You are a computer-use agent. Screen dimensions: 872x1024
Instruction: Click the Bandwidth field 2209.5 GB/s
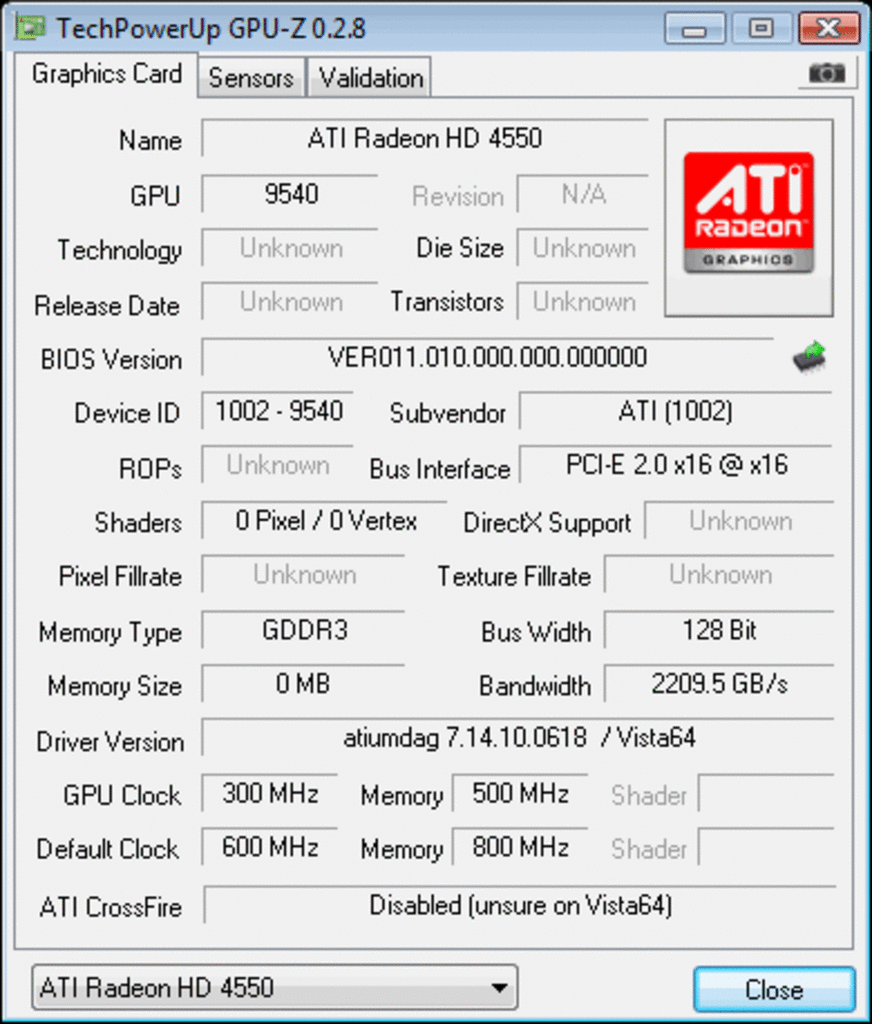point(719,684)
